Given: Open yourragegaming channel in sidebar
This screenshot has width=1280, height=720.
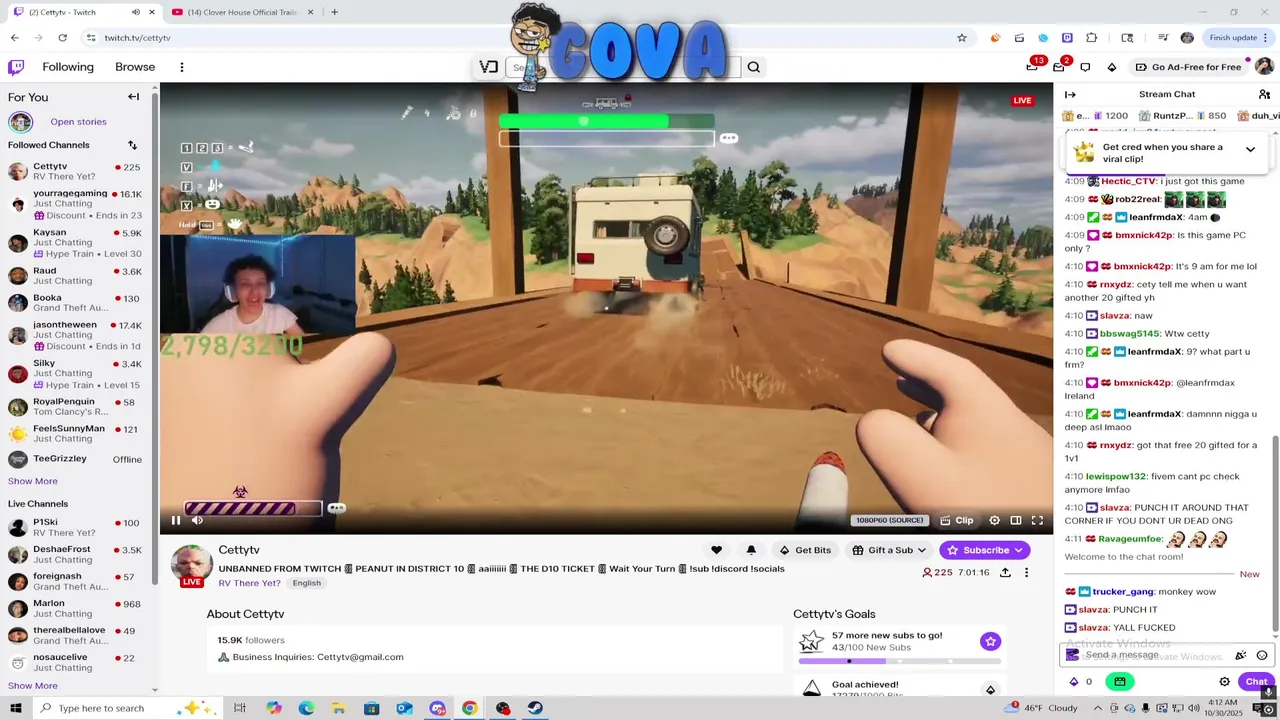Looking at the screenshot, I should tap(75, 204).
